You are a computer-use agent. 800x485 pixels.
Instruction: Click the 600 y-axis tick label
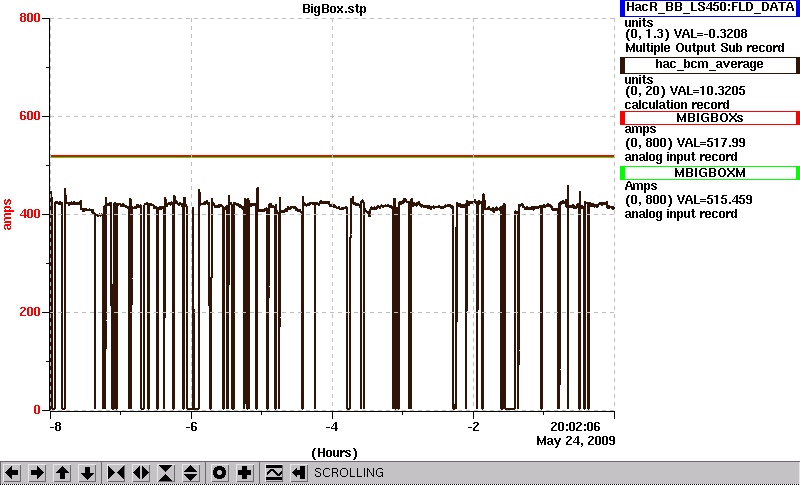[30, 116]
